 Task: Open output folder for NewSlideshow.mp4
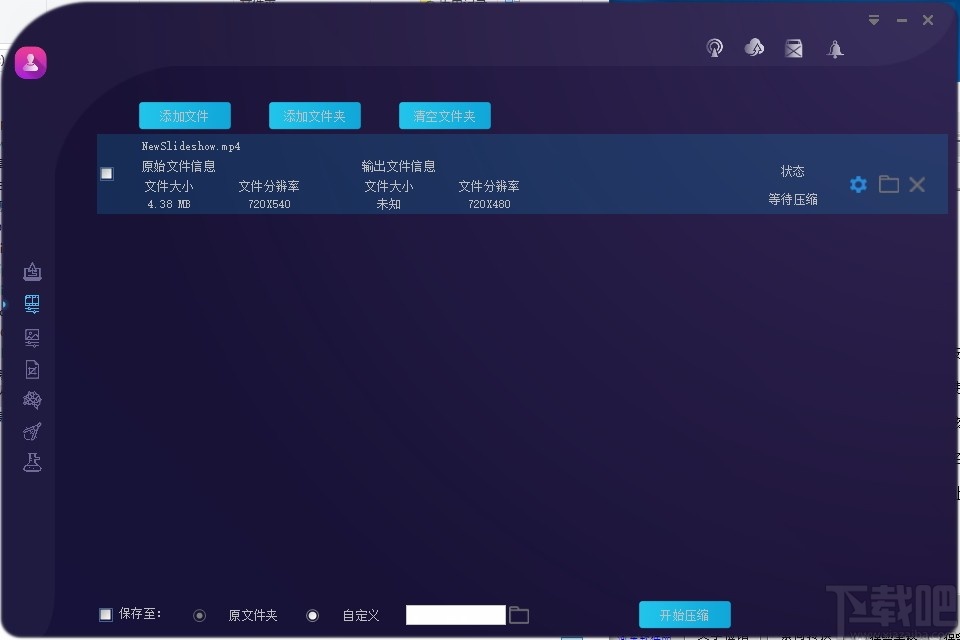(888, 184)
